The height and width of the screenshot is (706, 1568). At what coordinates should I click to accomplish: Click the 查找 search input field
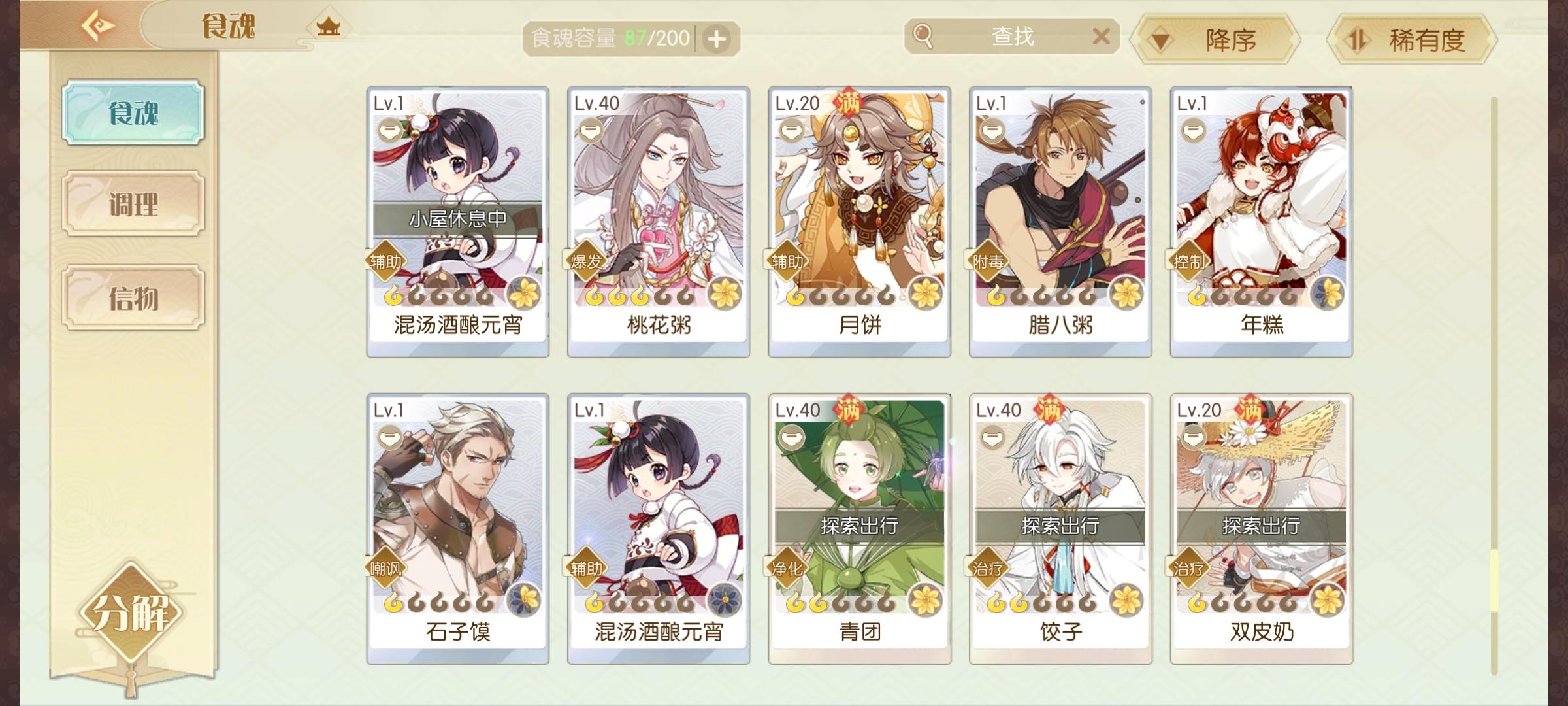(x=1013, y=37)
